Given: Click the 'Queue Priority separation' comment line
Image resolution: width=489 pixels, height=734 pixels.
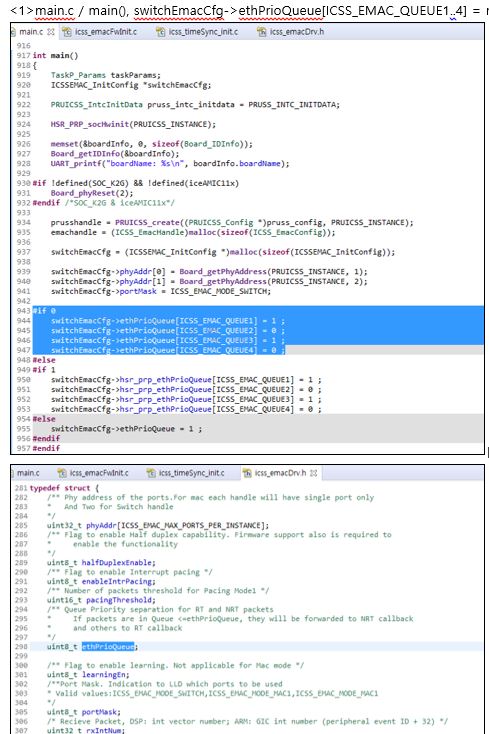Looking at the screenshot, I should point(160,609).
